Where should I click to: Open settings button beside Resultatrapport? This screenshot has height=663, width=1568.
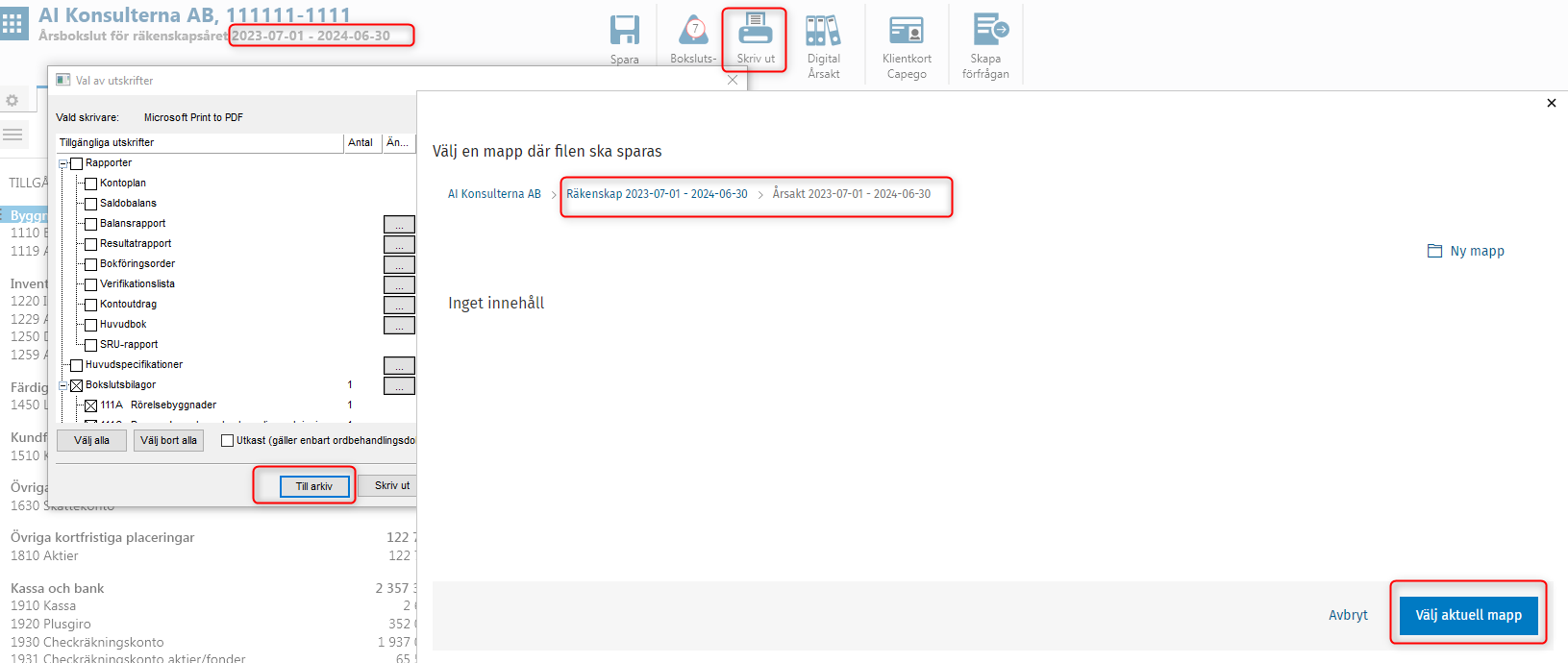[399, 244]
